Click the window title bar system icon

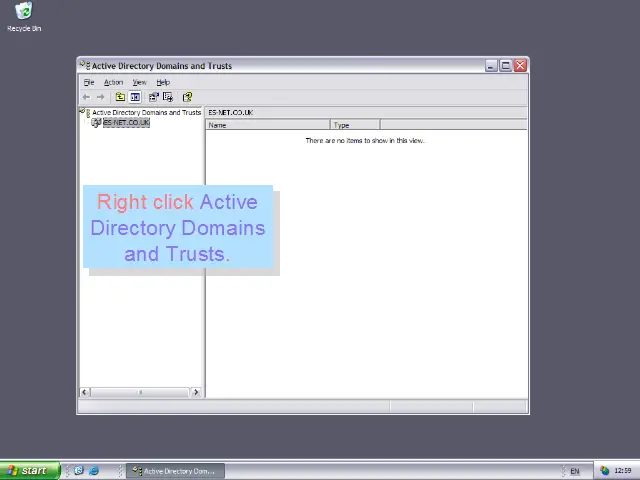click(x=85, y=65)
